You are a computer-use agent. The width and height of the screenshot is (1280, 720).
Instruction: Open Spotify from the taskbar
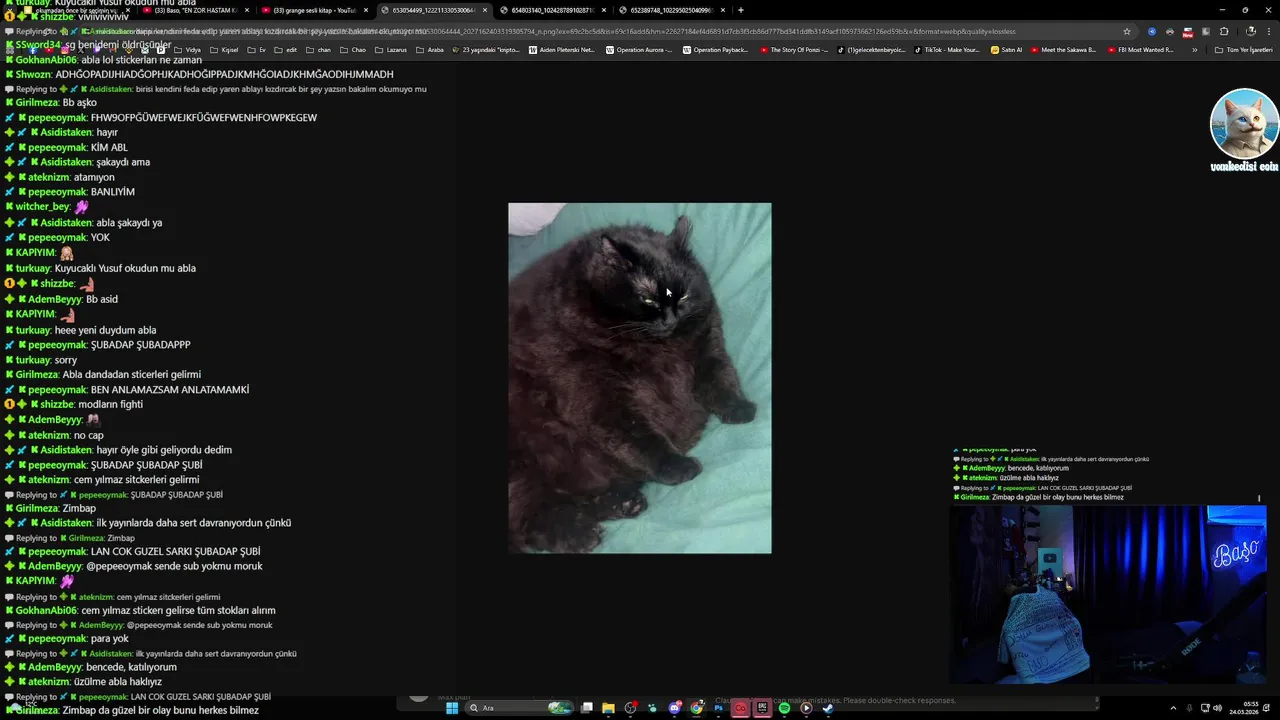click(x=784, y=708)
